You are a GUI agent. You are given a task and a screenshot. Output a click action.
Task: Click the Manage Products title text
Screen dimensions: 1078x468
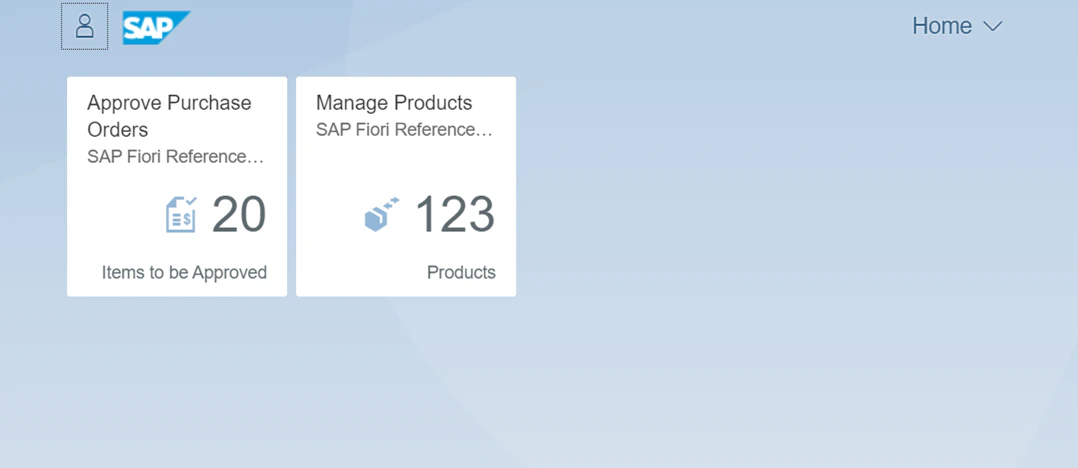click(x=394, y=103)
